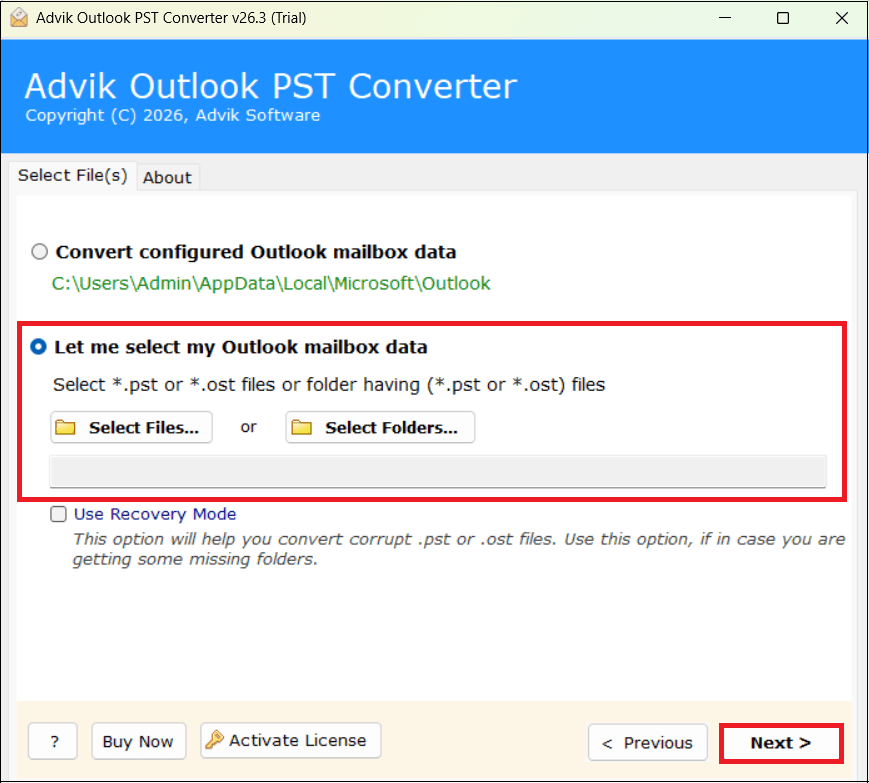Click the Advik envelope icon in title bar
869x783 pixels.
pos(18,18)
